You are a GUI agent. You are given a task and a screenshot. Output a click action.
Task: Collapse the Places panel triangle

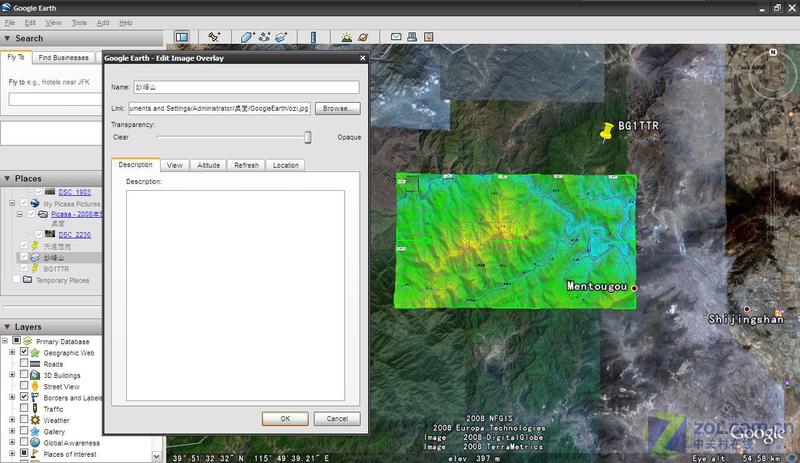(x=7, y=179)
